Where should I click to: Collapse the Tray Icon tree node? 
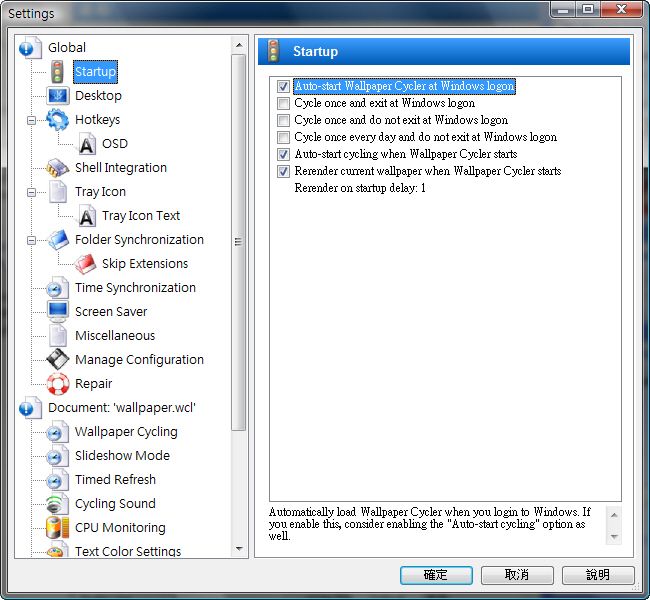coord(31,192)
